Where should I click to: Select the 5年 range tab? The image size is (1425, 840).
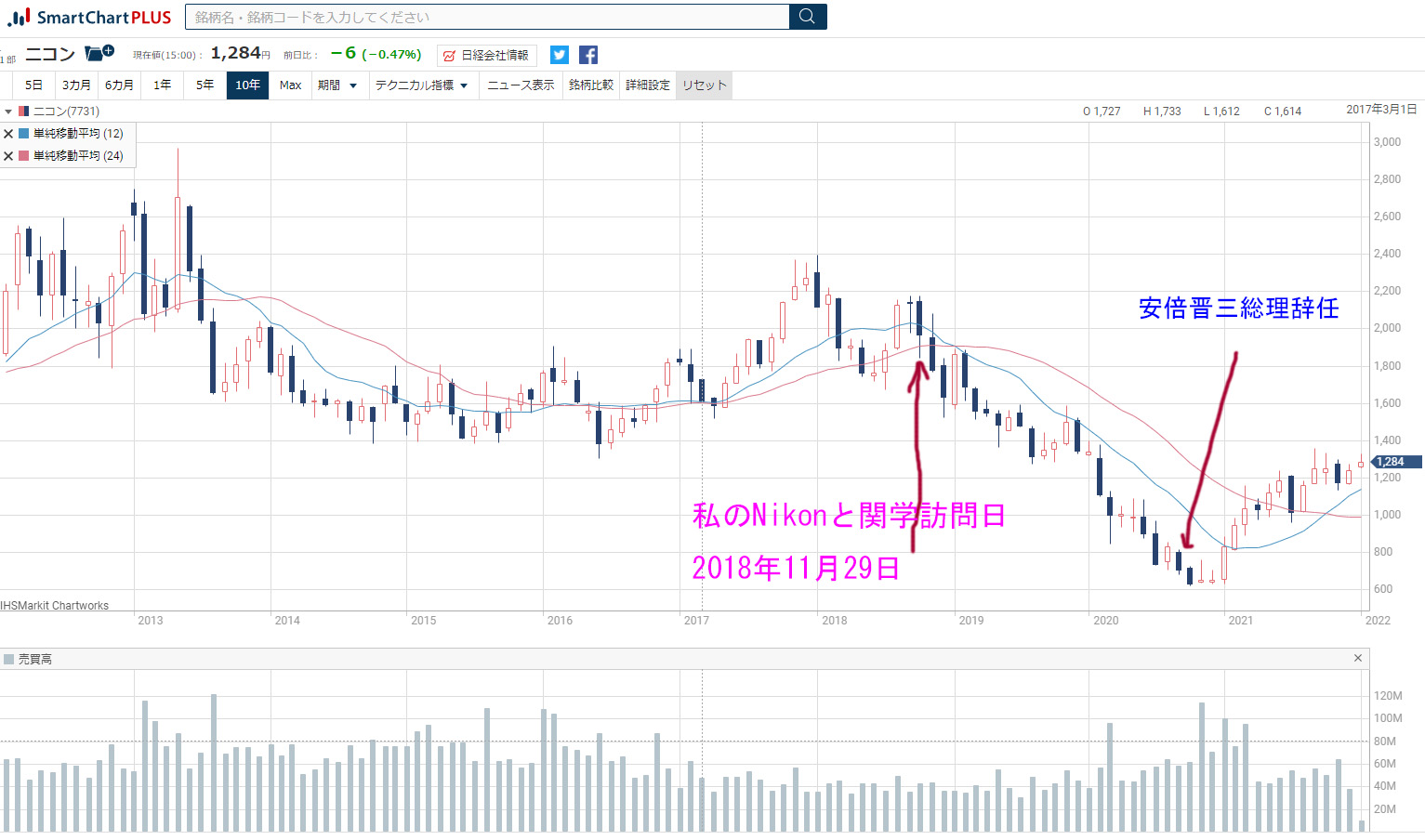tap(205, 85)
